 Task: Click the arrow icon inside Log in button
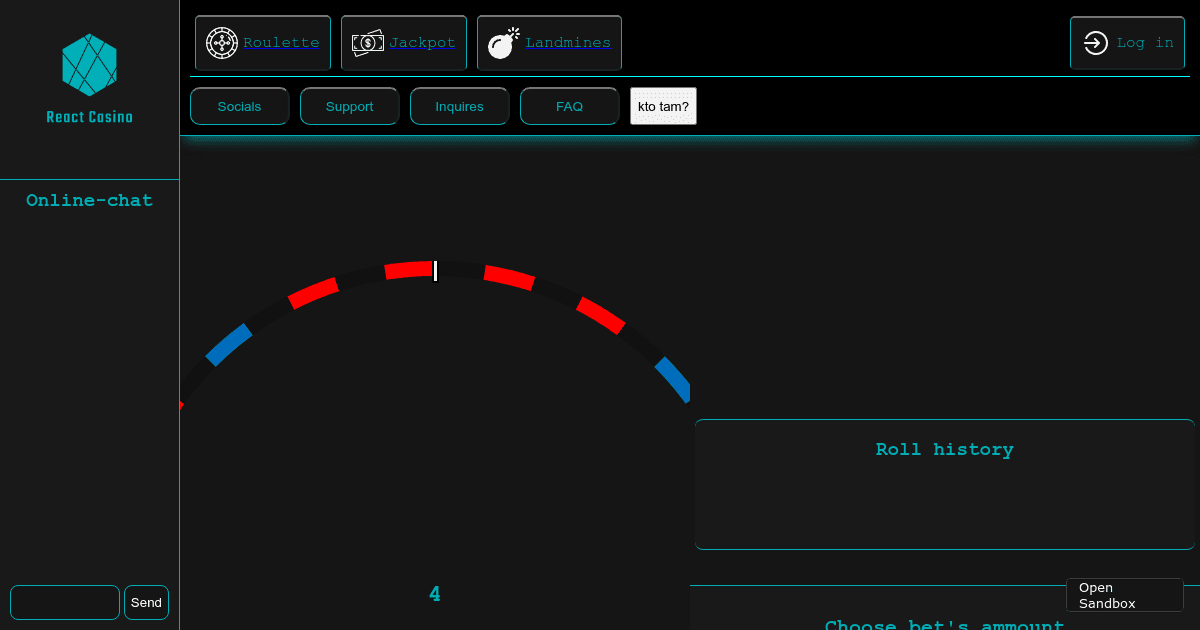tap(1096, 42)
